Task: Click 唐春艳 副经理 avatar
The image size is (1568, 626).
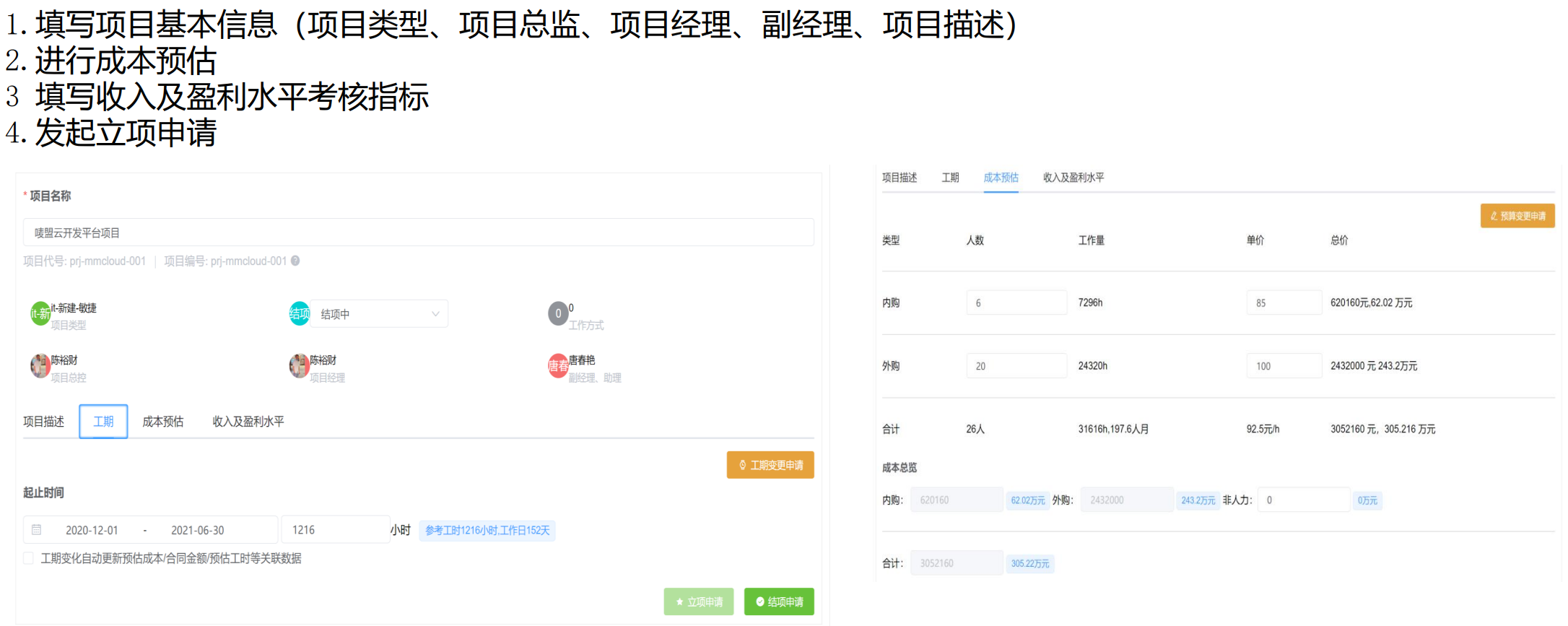Action: pyautogui.click(x=557, y=366)
